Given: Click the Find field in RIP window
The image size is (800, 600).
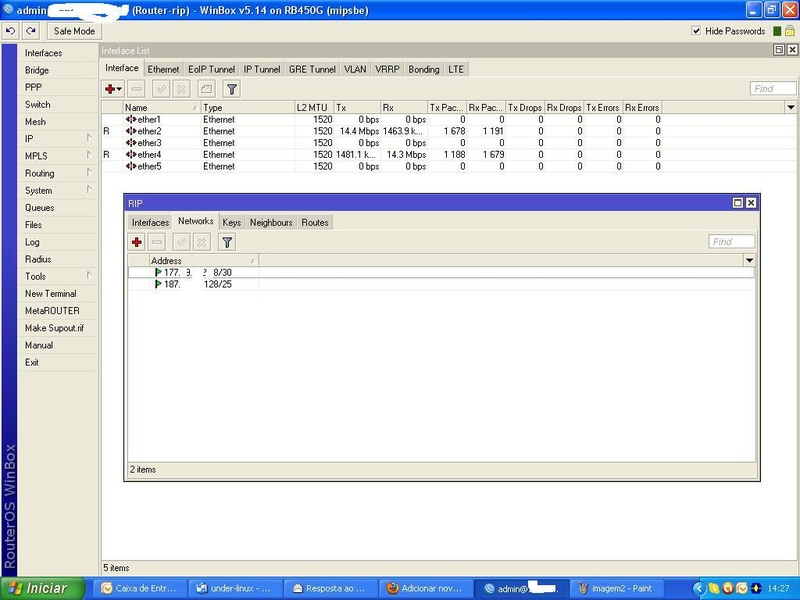Looking at the screenshot, I should click(x=732, y=241).
